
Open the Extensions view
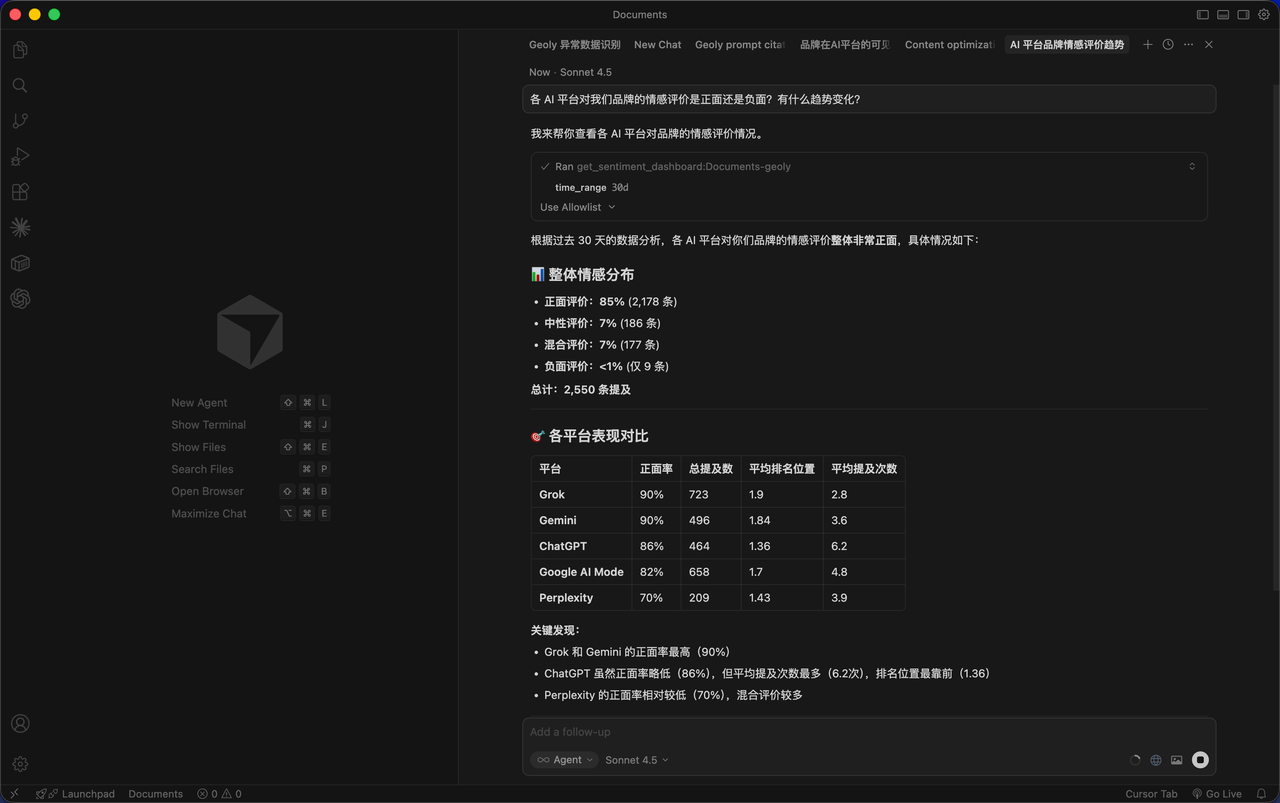pyautogui.click(x=20, y=192)
